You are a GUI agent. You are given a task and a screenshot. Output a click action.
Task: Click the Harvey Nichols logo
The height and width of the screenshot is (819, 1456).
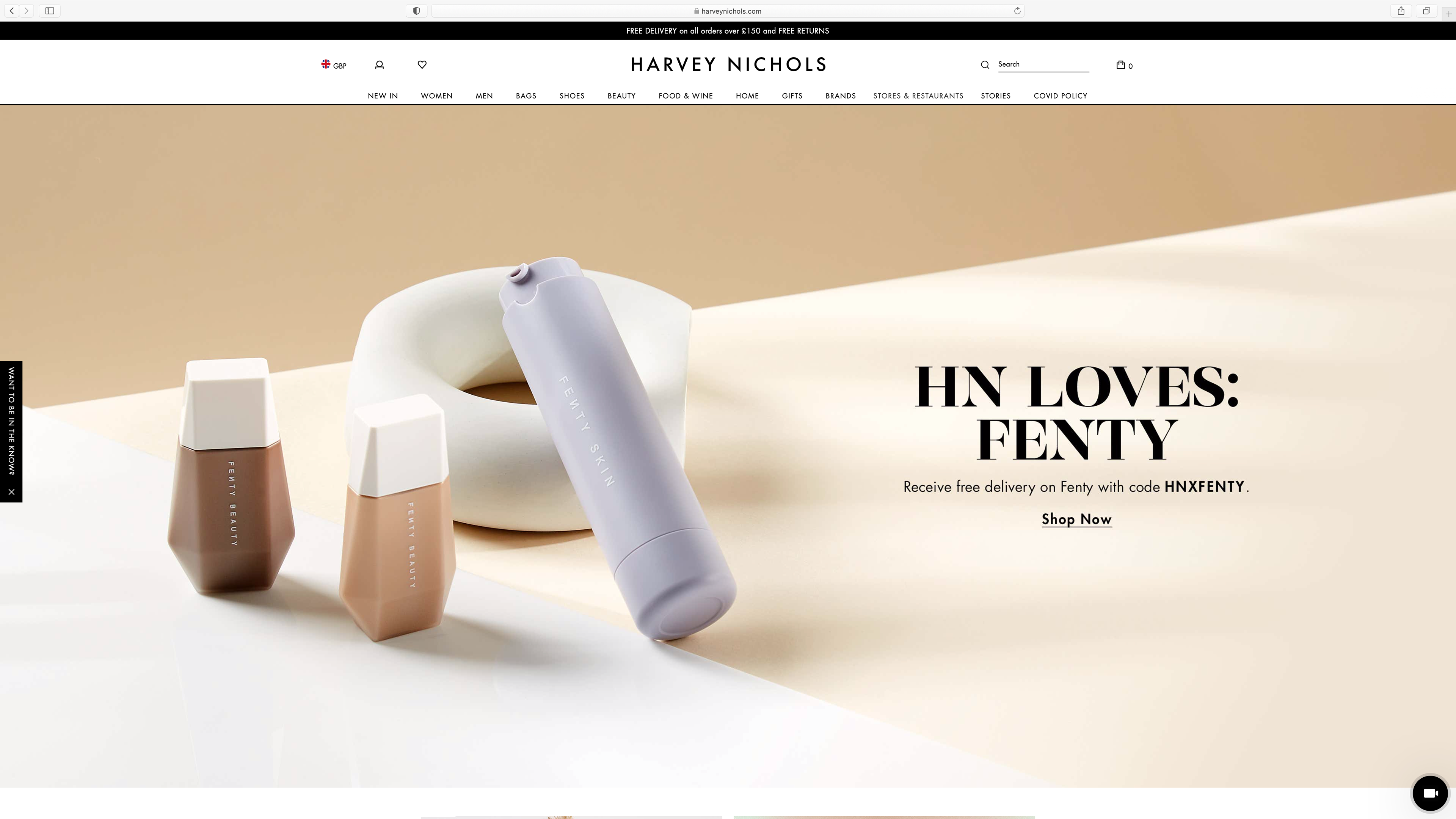[728, 64]
